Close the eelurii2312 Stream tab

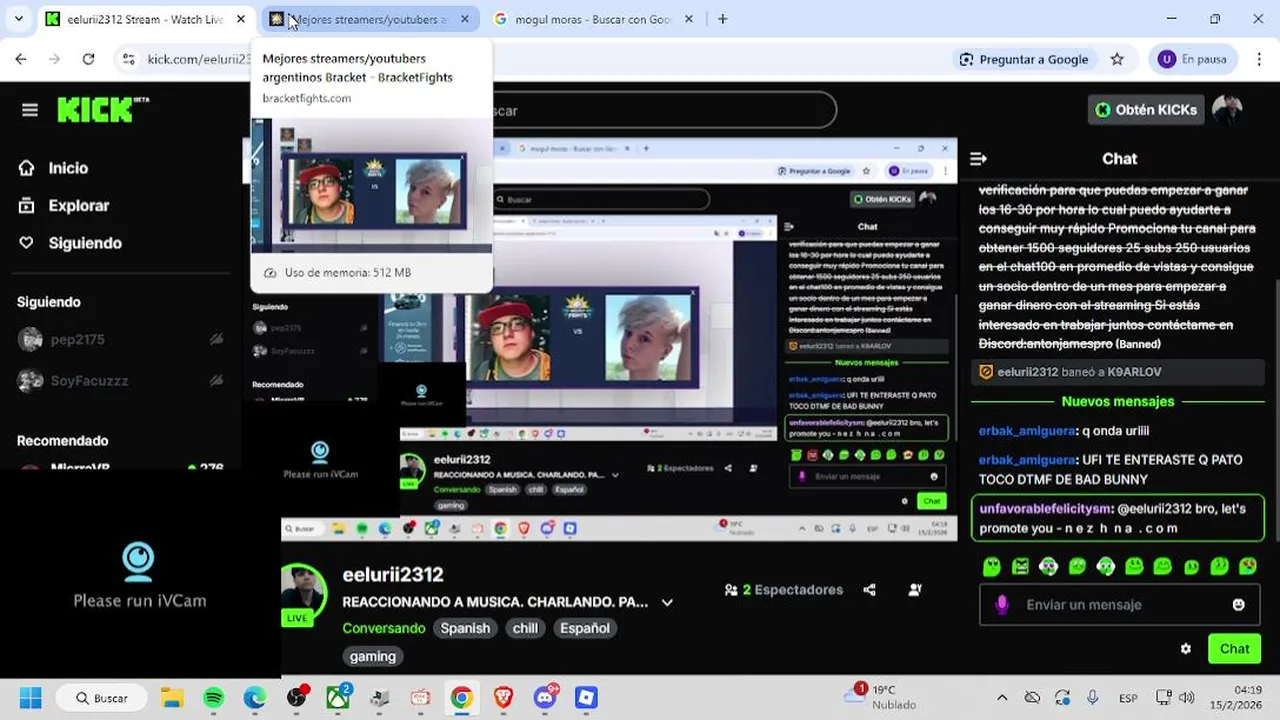[x=241, y=19]
